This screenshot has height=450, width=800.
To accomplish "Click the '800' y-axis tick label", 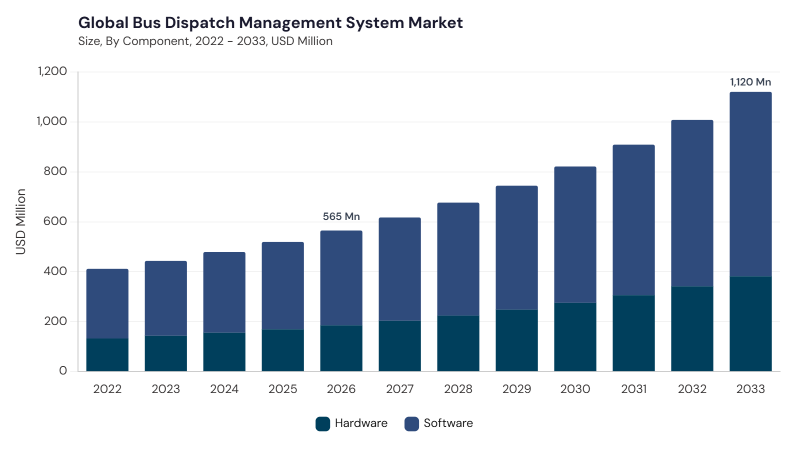I will [55, 171].
